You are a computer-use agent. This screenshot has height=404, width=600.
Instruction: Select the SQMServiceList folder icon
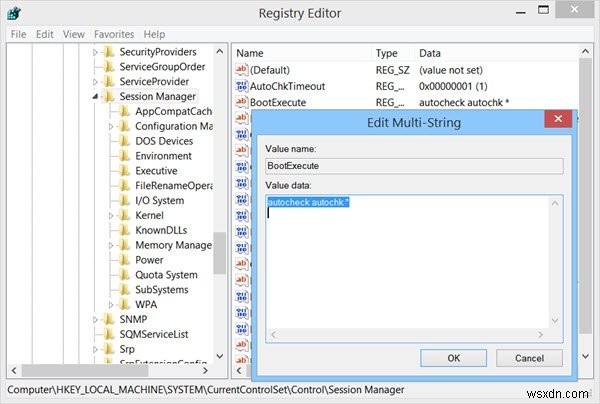click(109, 334)
